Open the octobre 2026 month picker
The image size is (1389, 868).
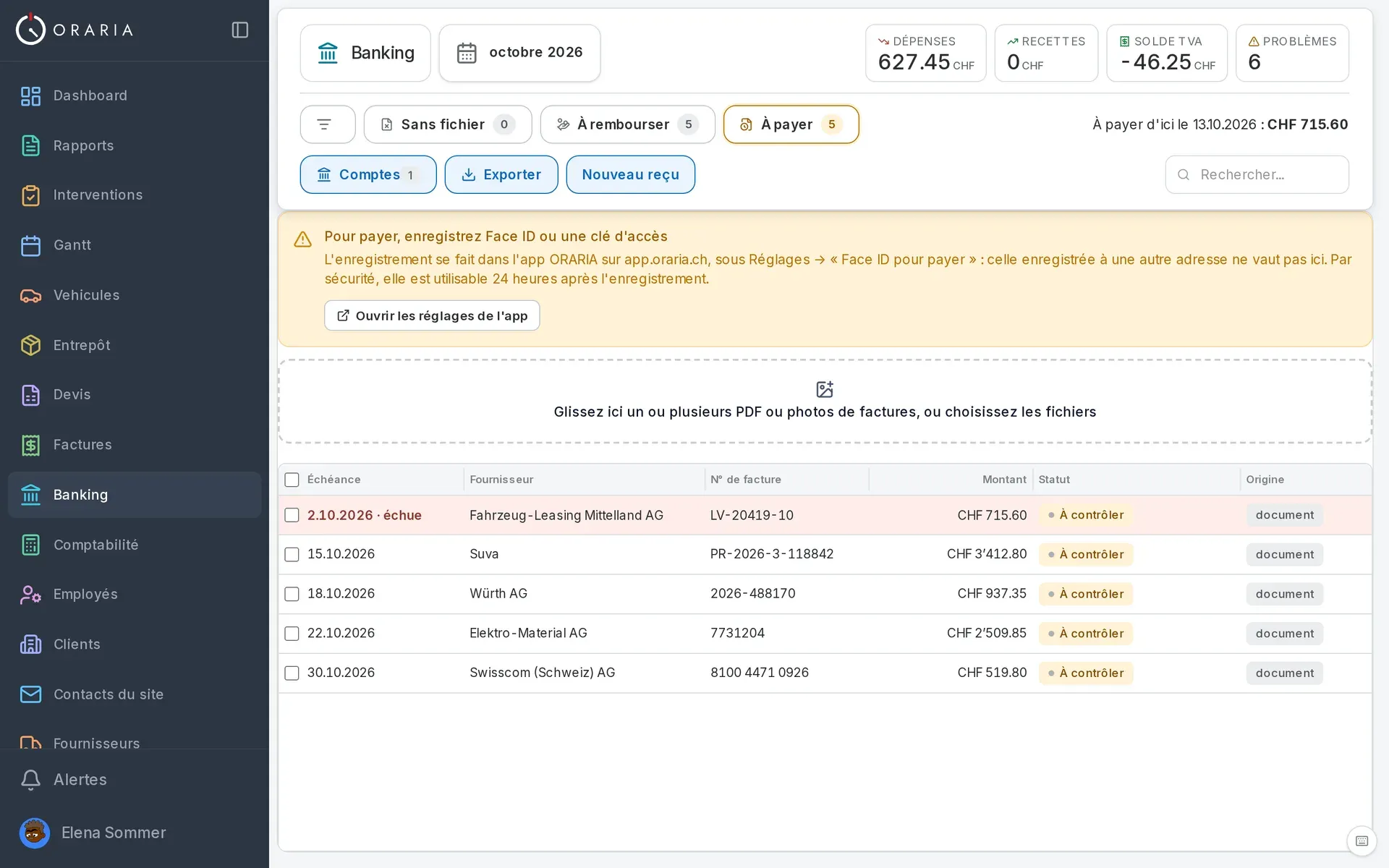click(x=519, y=53)
